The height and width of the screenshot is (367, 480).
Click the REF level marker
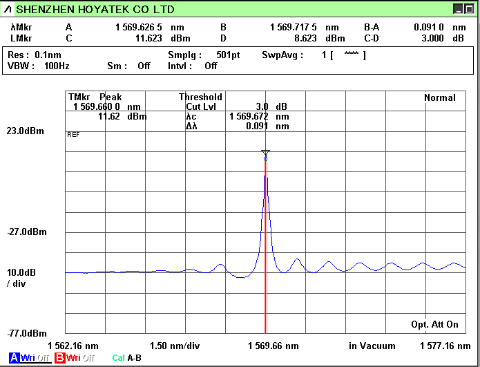pos(73,135)
